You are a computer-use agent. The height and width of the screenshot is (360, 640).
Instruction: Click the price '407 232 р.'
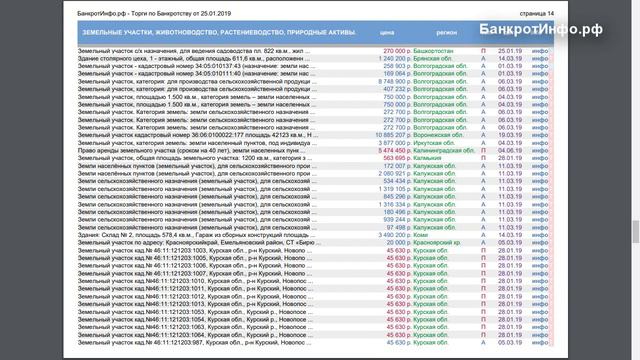(x=398, y=89)
